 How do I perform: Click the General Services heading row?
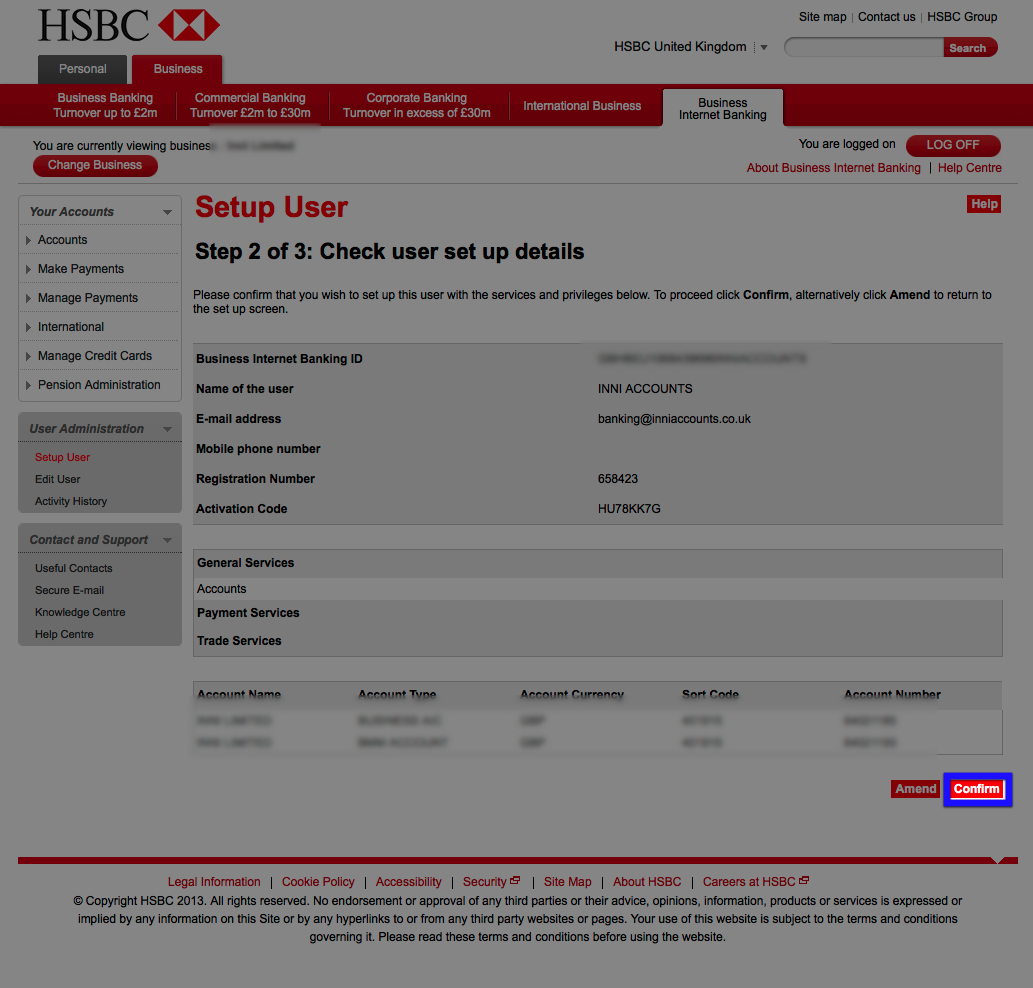tap(598, 564)
